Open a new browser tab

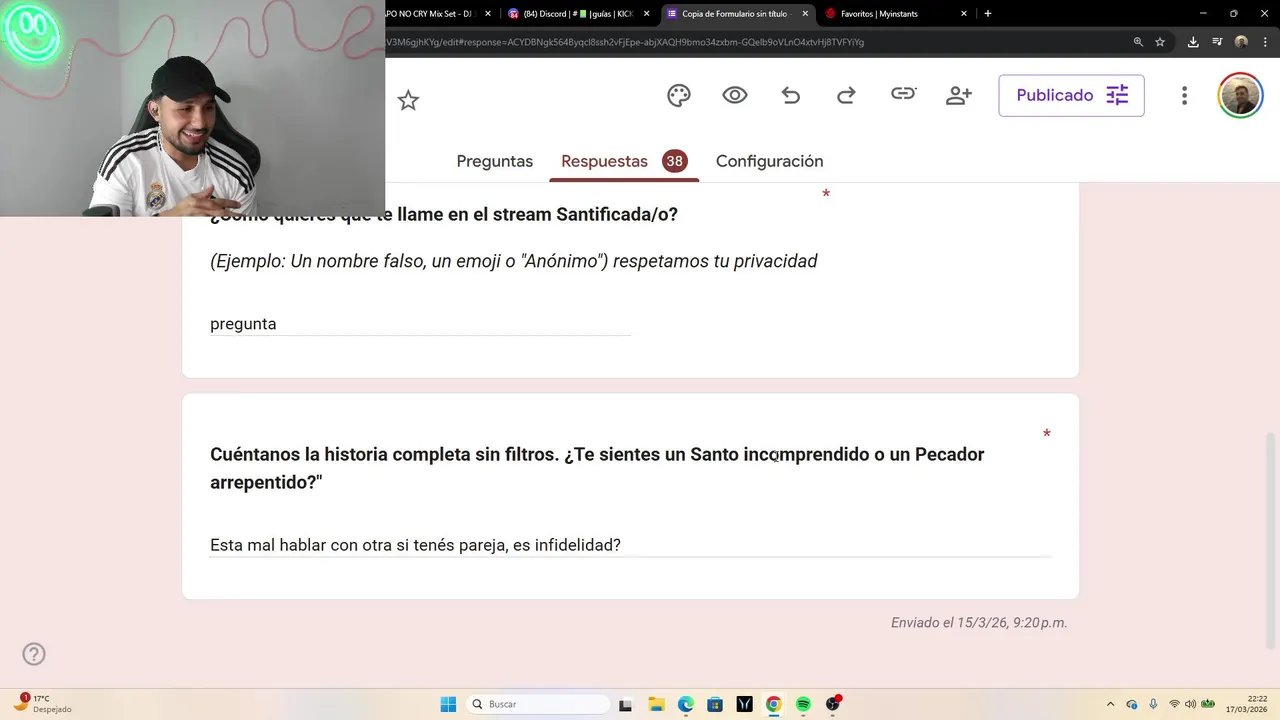(x=988, y=14)
